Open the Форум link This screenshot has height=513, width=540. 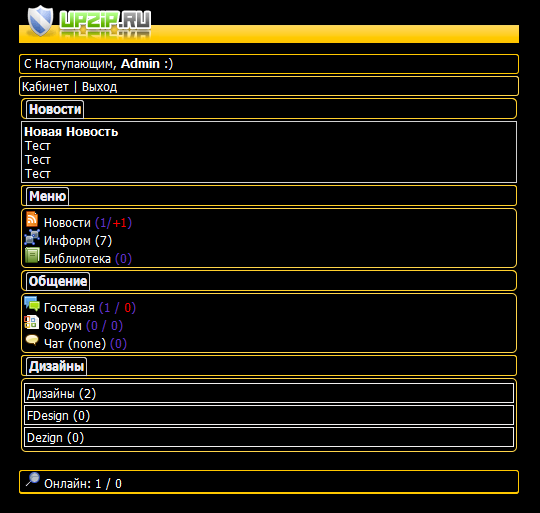pos(63,325)
